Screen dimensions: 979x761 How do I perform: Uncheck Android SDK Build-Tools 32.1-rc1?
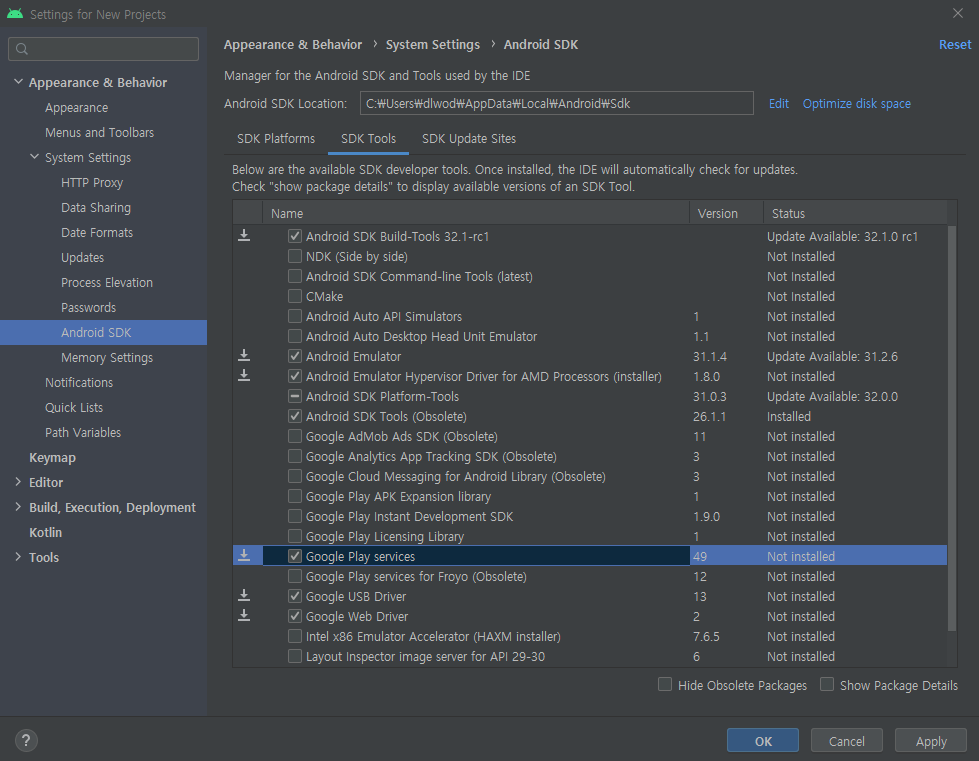tap(295, 236)
